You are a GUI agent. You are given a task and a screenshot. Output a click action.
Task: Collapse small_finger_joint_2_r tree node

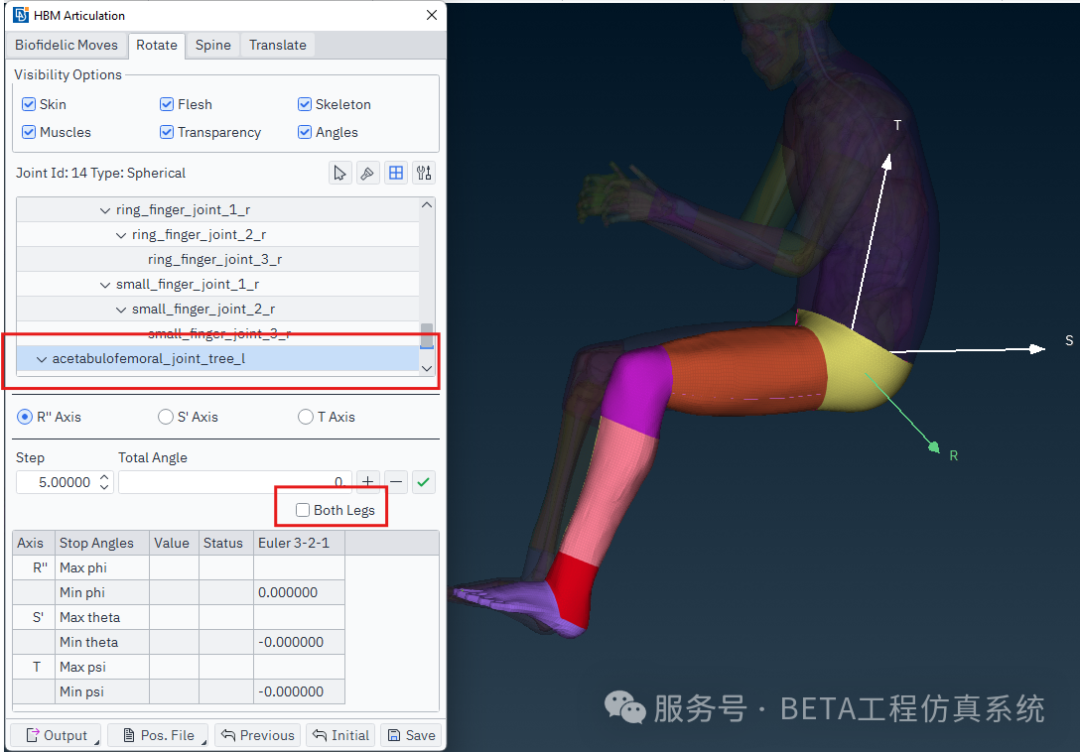[121, 309]
